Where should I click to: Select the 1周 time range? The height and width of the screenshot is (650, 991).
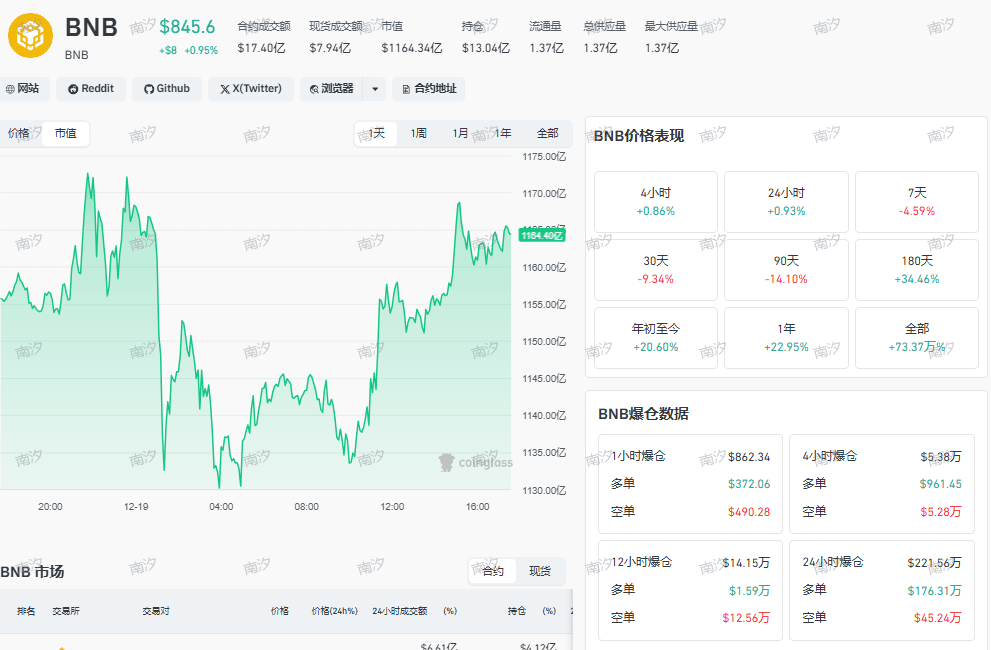point(418,133)
